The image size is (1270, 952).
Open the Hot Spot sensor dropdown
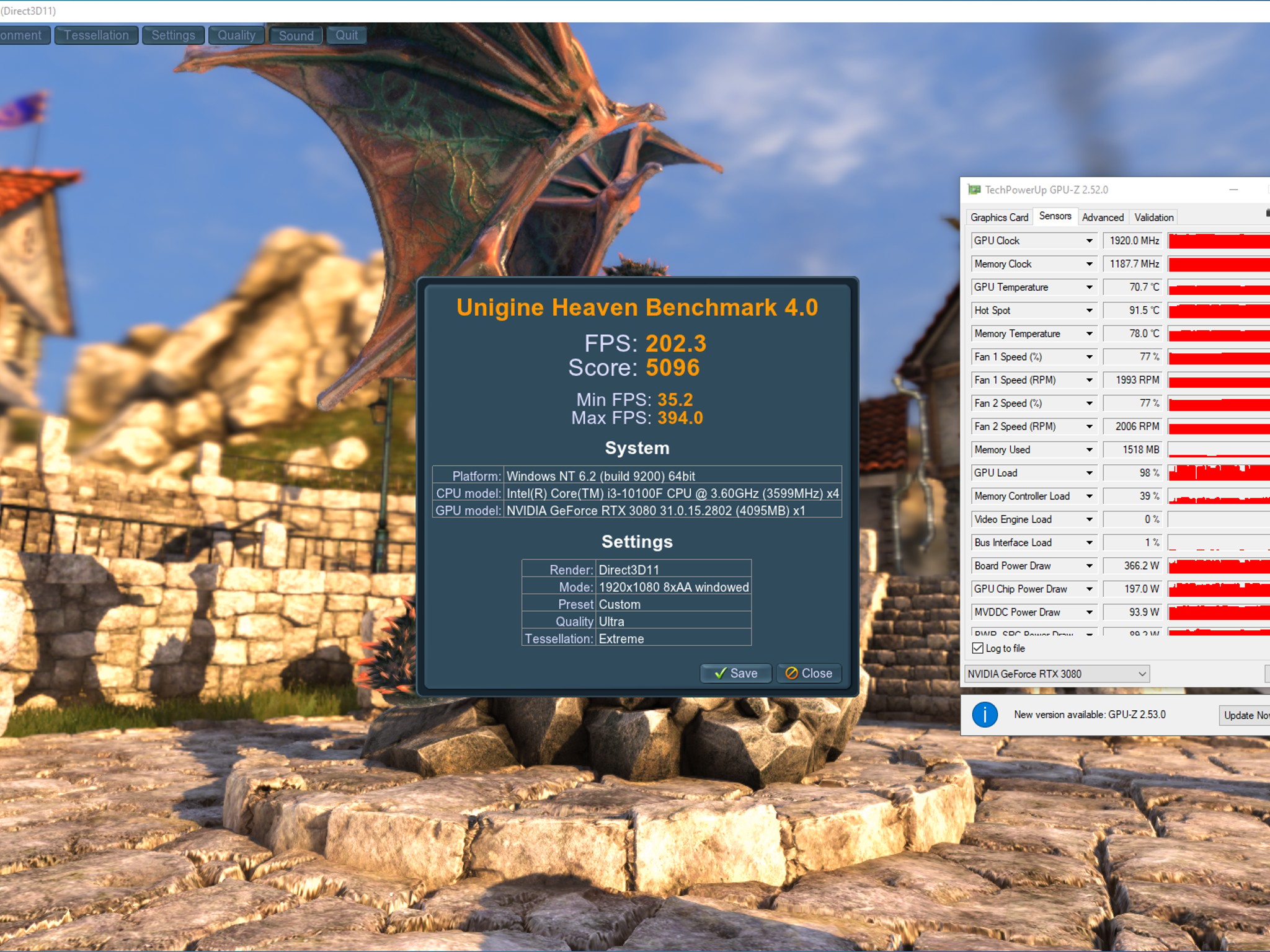(1090, 311)
